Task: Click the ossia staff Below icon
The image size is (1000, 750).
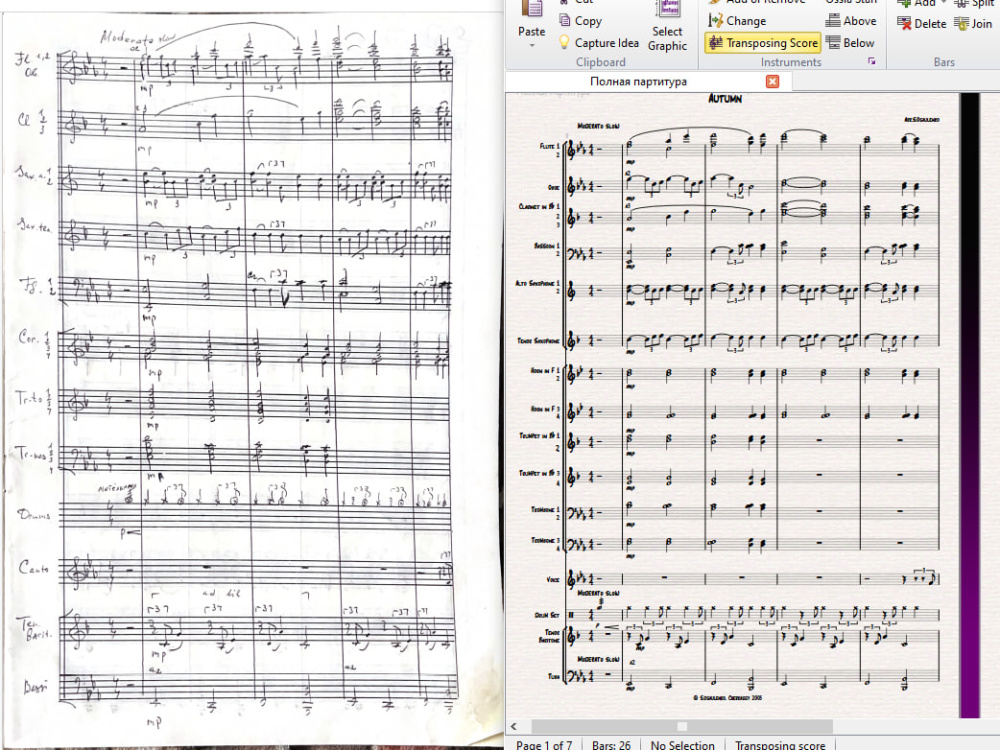Action: tap(832, 43)
